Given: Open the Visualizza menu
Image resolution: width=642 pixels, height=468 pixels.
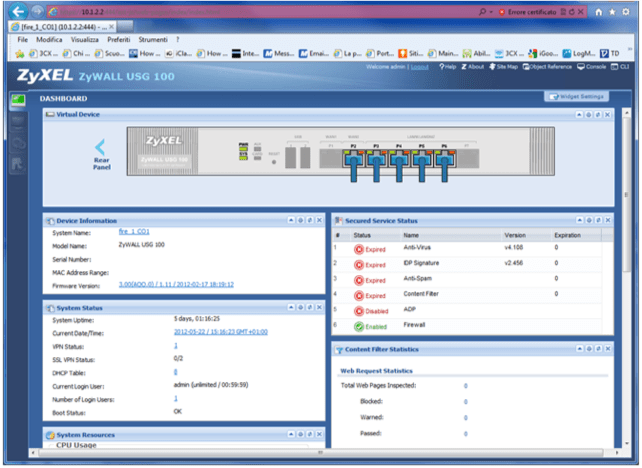Looking at the screenshot, I should 84,40.
